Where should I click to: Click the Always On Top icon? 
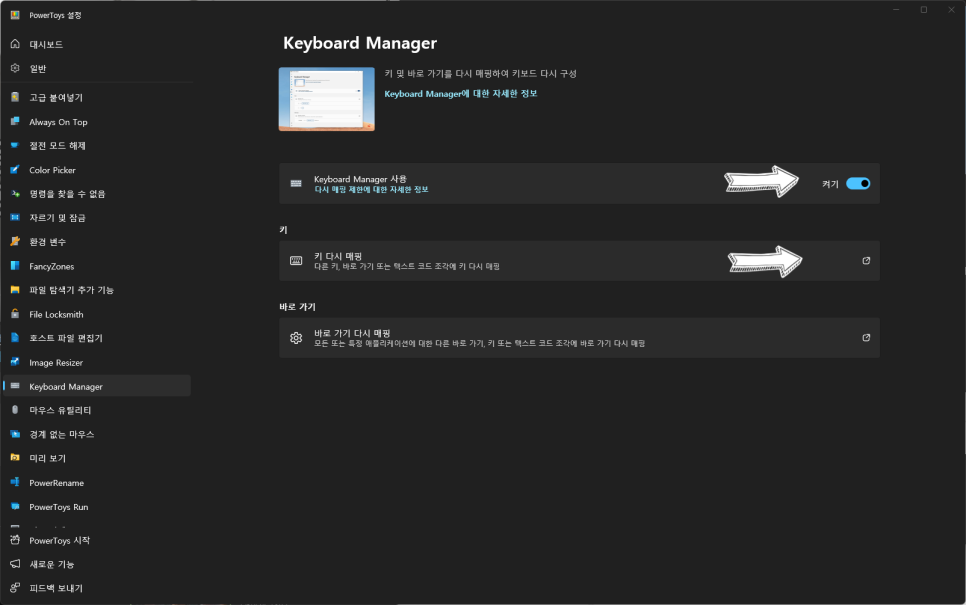[15, 121]
